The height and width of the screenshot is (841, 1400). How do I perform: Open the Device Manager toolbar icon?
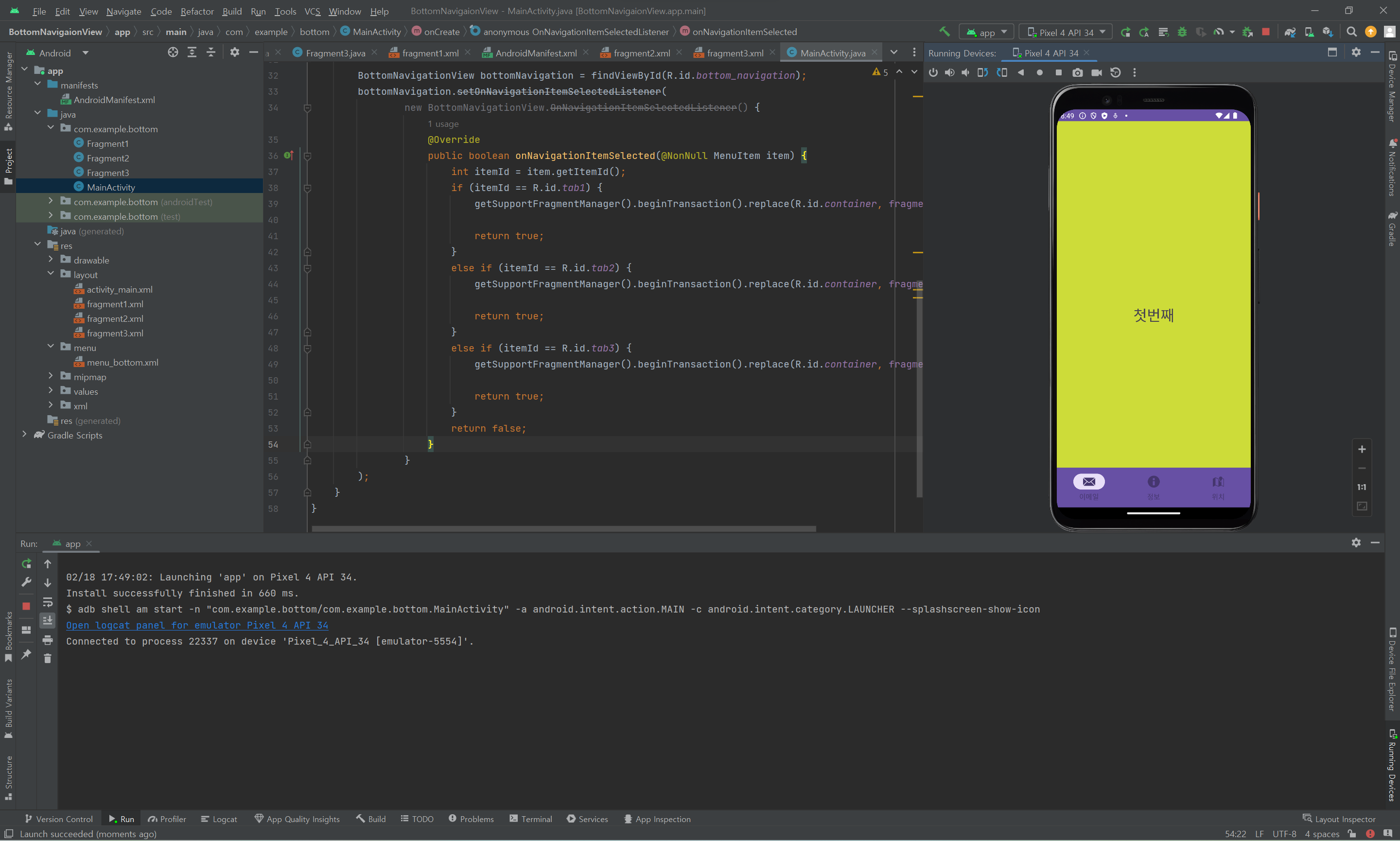click(x=1309, y=32)
